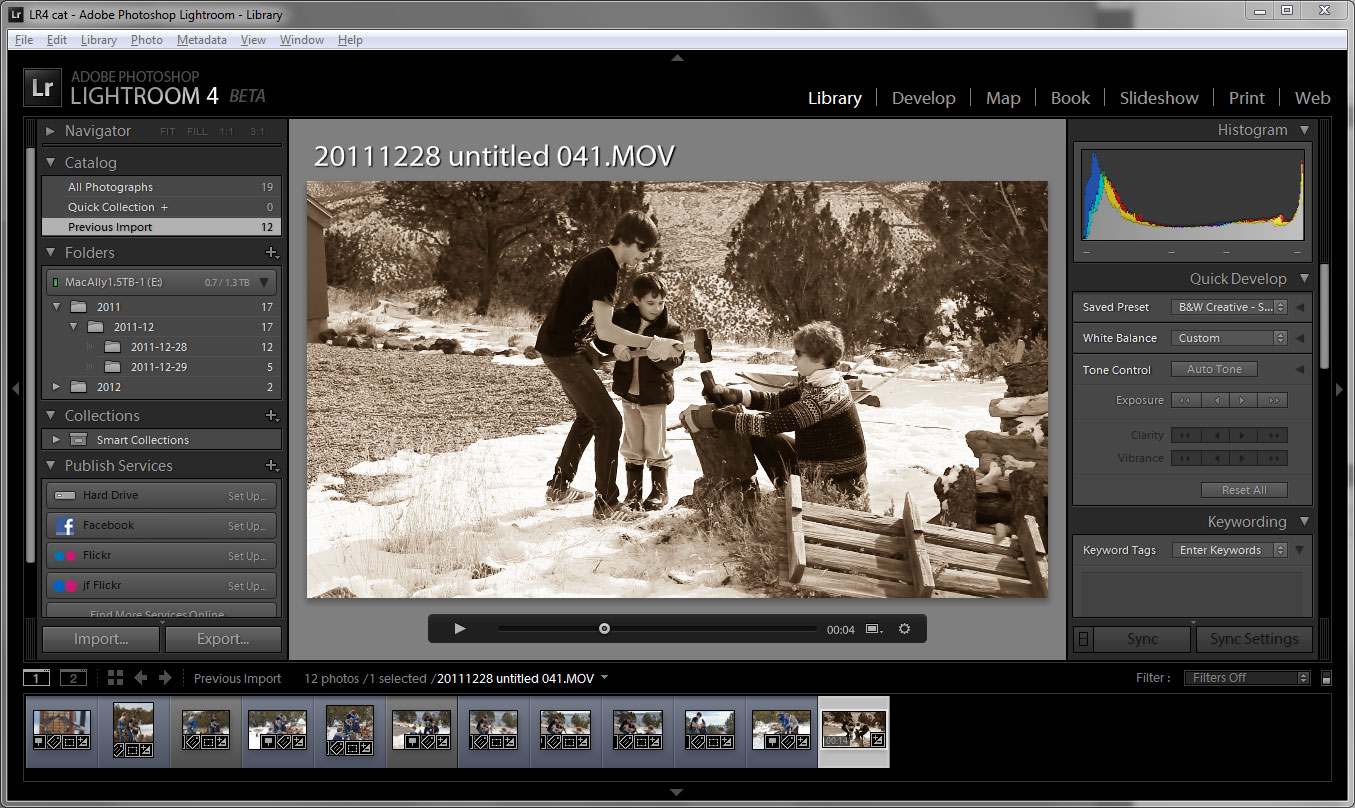Select Navigator 3:1 zoom option

pos(257,132)
